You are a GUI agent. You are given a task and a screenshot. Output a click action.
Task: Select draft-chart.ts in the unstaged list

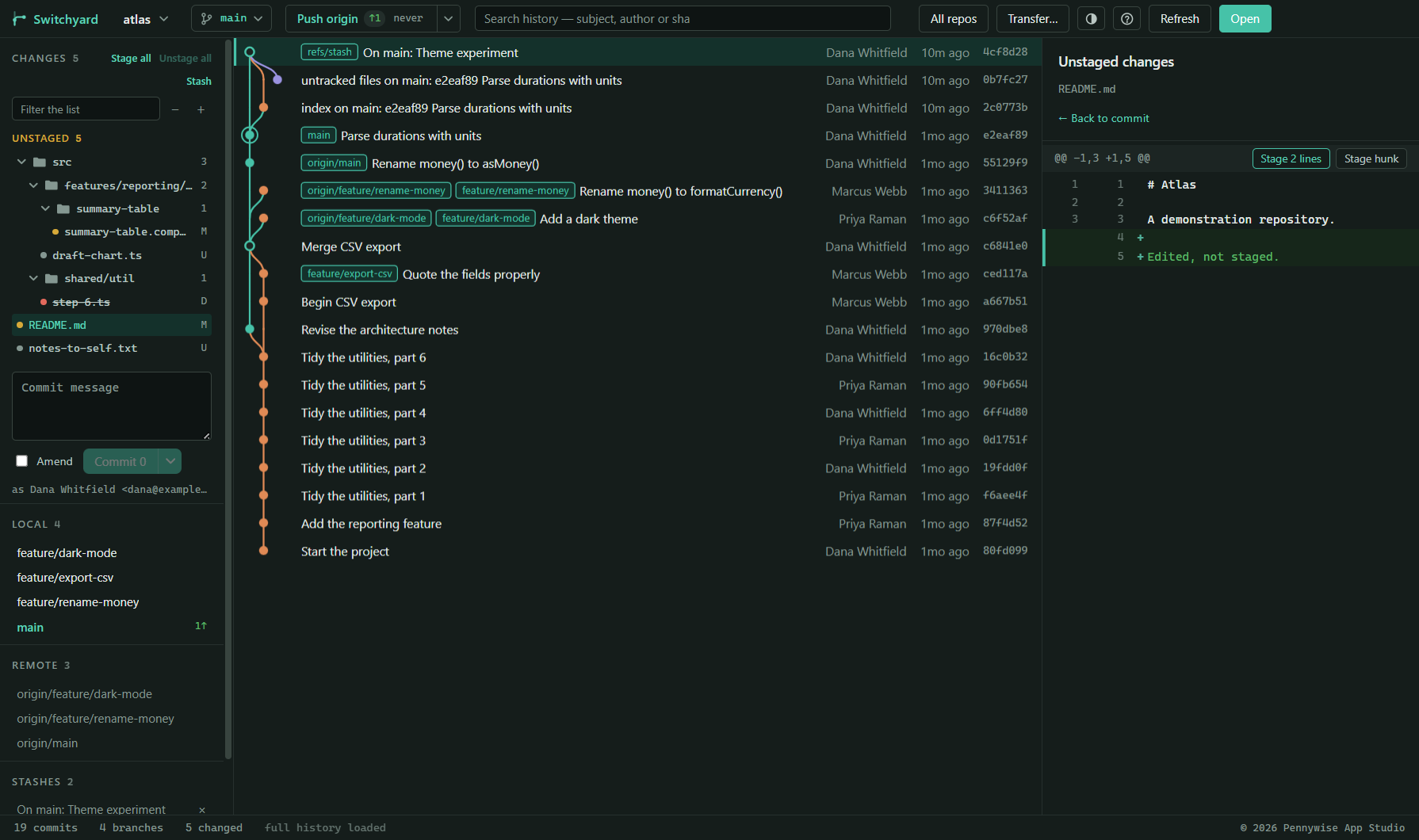click(112, 255)
